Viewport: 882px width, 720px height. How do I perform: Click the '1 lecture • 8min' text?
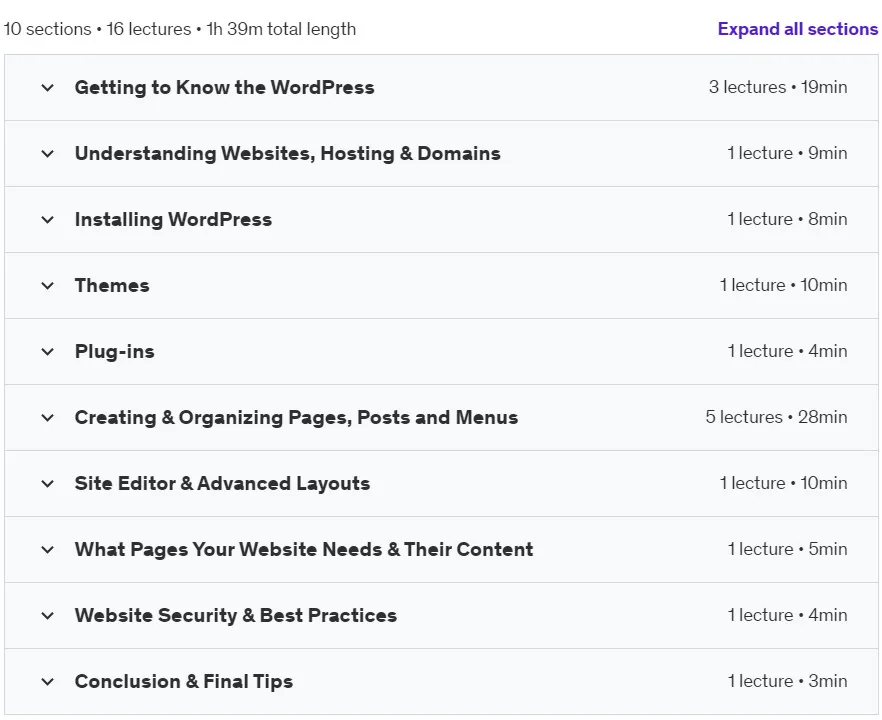(x=787, y=219)
